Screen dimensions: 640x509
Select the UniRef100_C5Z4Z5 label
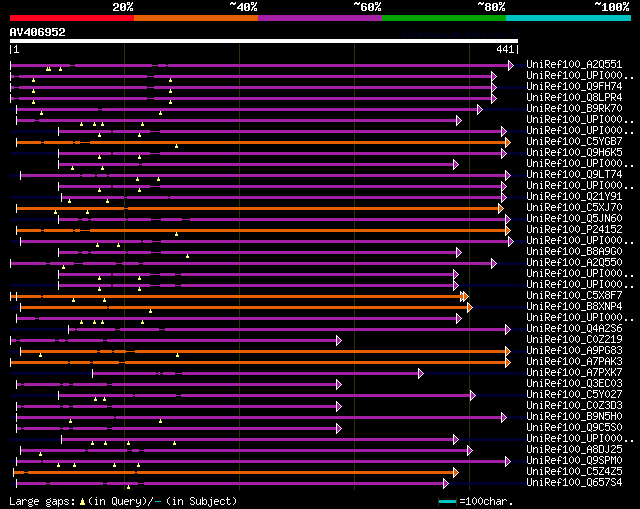coord(574,472)
